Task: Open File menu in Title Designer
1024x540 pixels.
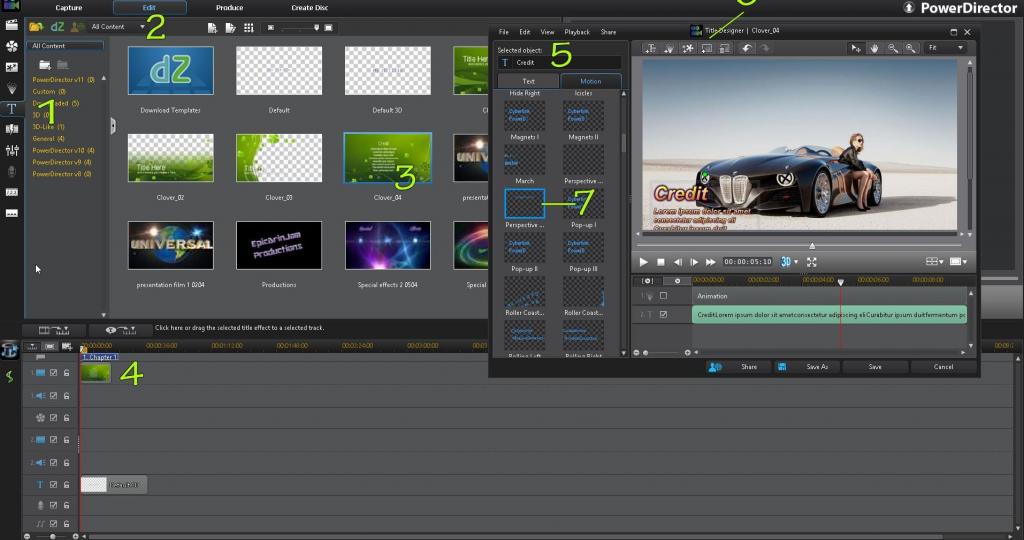Action: pos(504,32)
